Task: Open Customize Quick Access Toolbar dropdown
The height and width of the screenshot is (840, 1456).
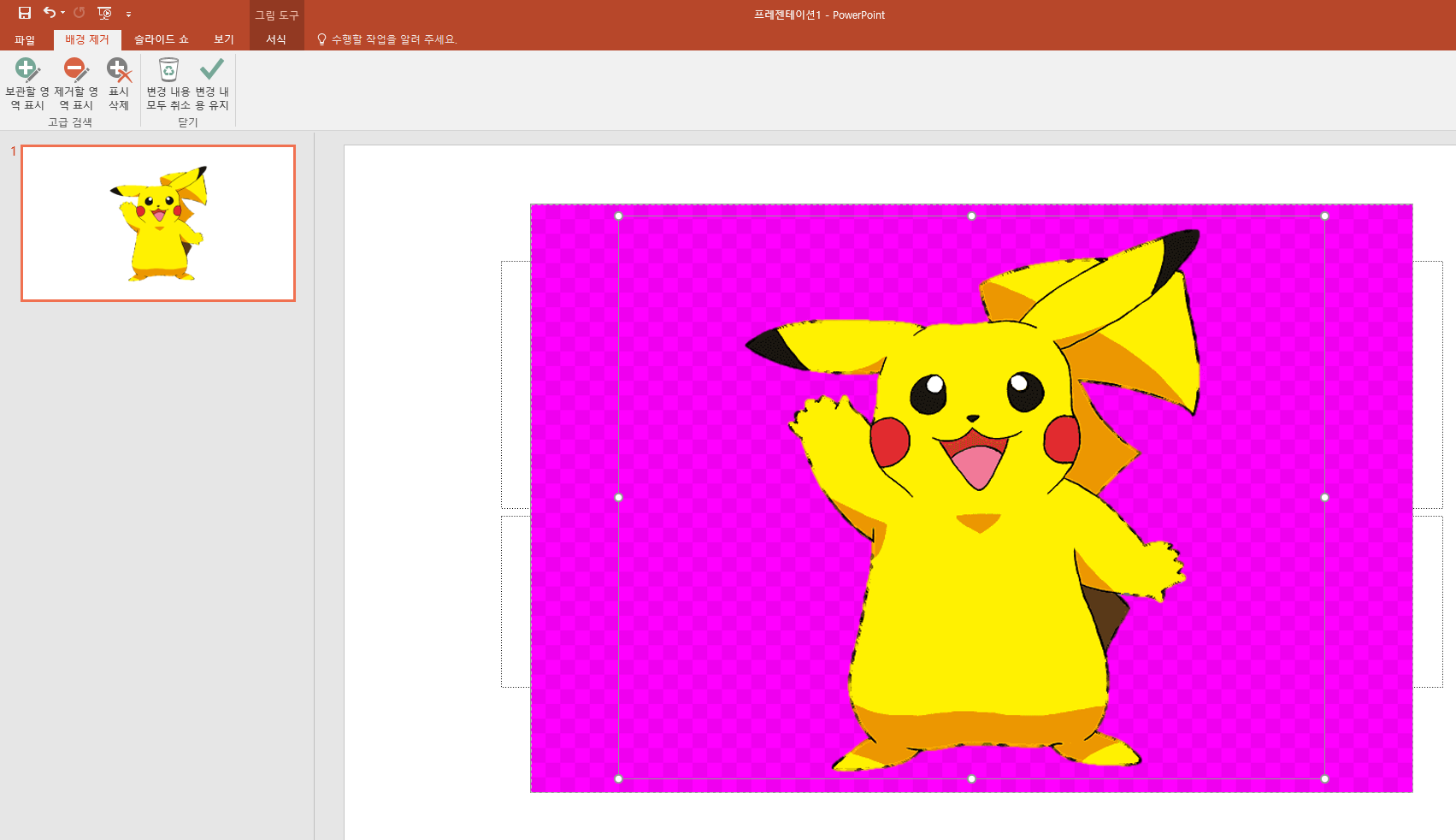Action: (x=128, y=14)
